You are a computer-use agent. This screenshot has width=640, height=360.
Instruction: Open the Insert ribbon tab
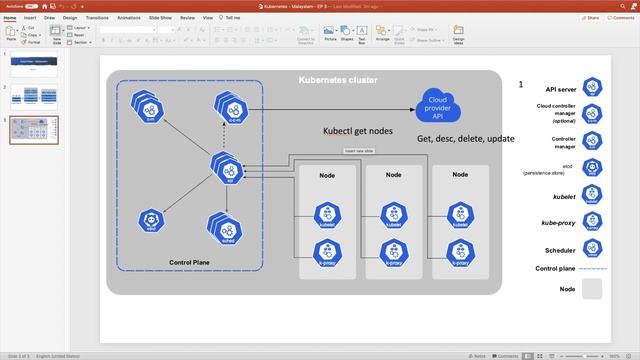(30, 18)
